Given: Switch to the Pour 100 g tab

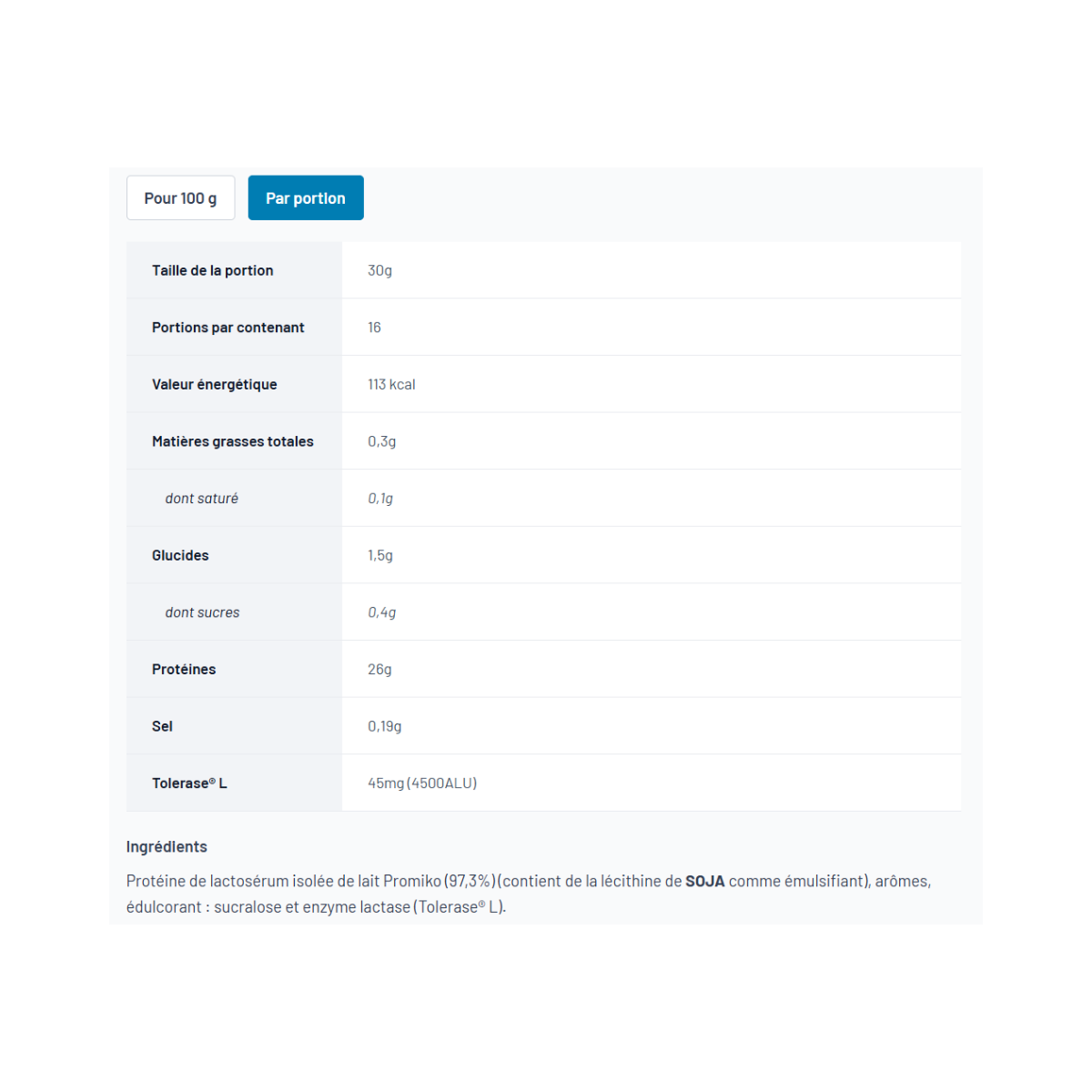Looking at the screenshot, I should [x=180, y=197].
